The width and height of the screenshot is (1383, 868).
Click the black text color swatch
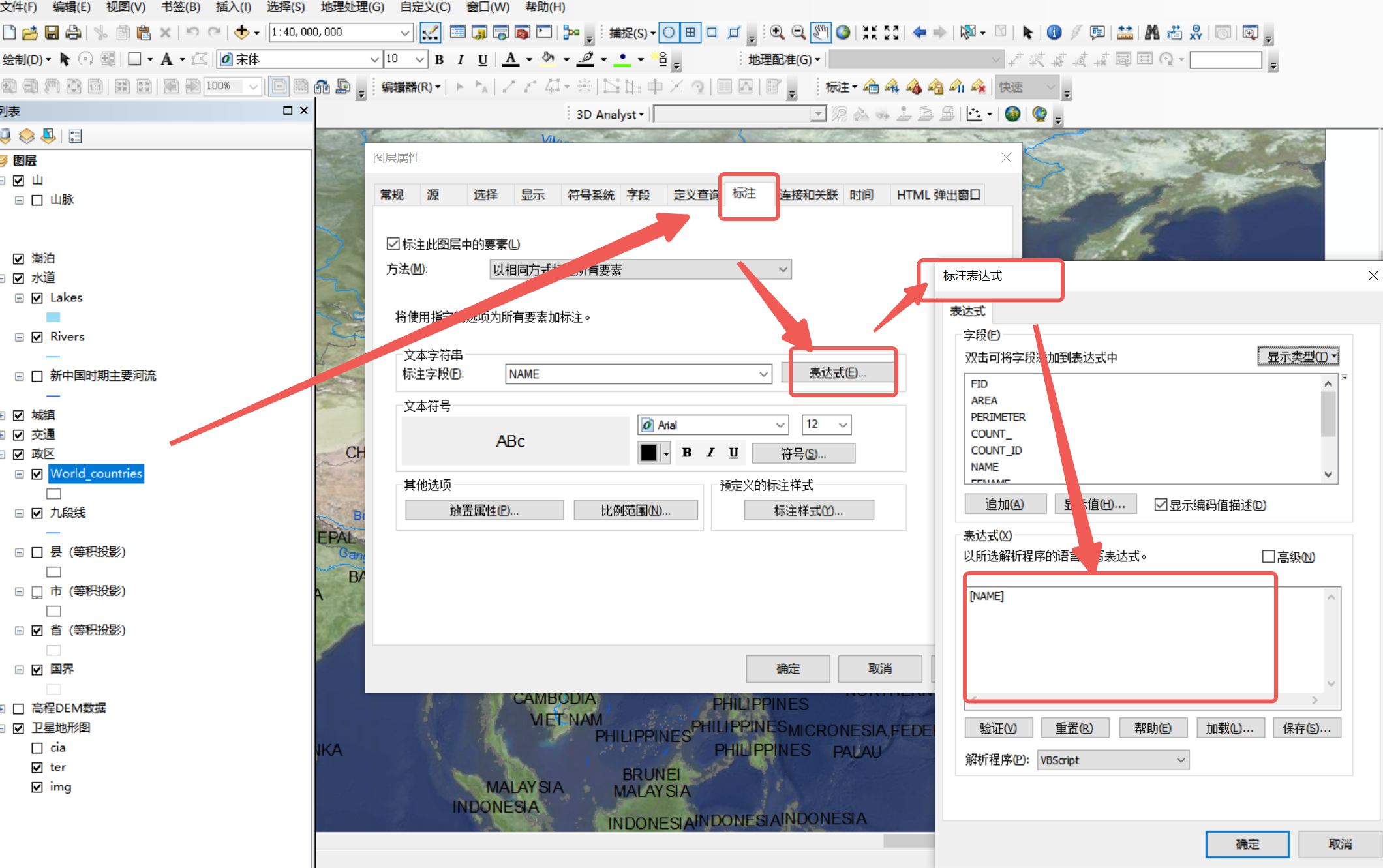[648, 453]
